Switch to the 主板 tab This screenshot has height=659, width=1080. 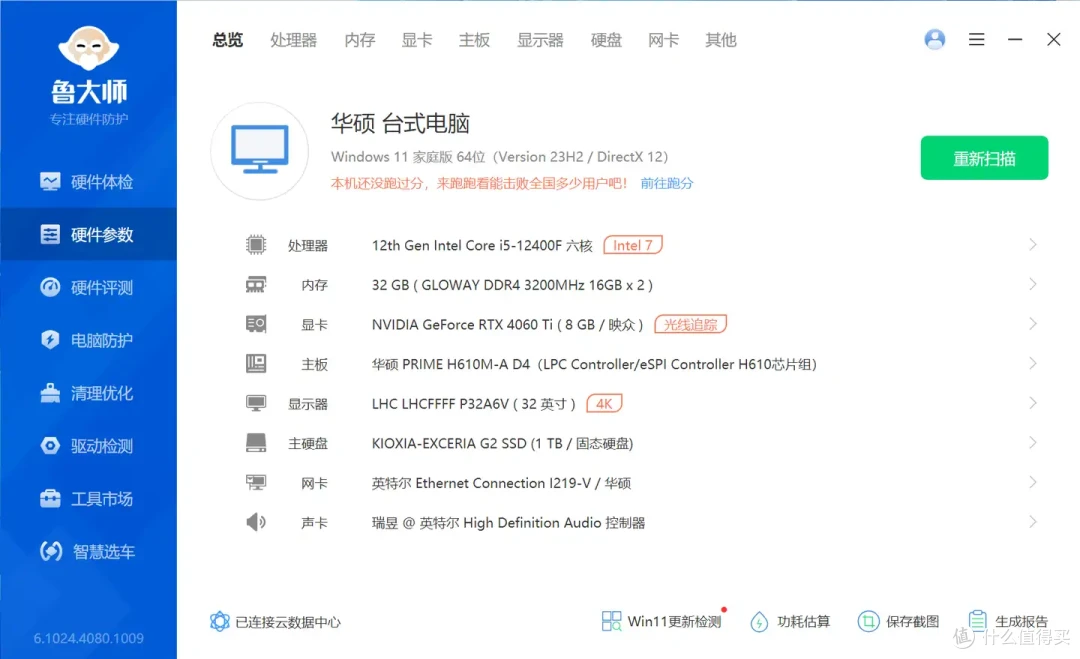[474, 40]
